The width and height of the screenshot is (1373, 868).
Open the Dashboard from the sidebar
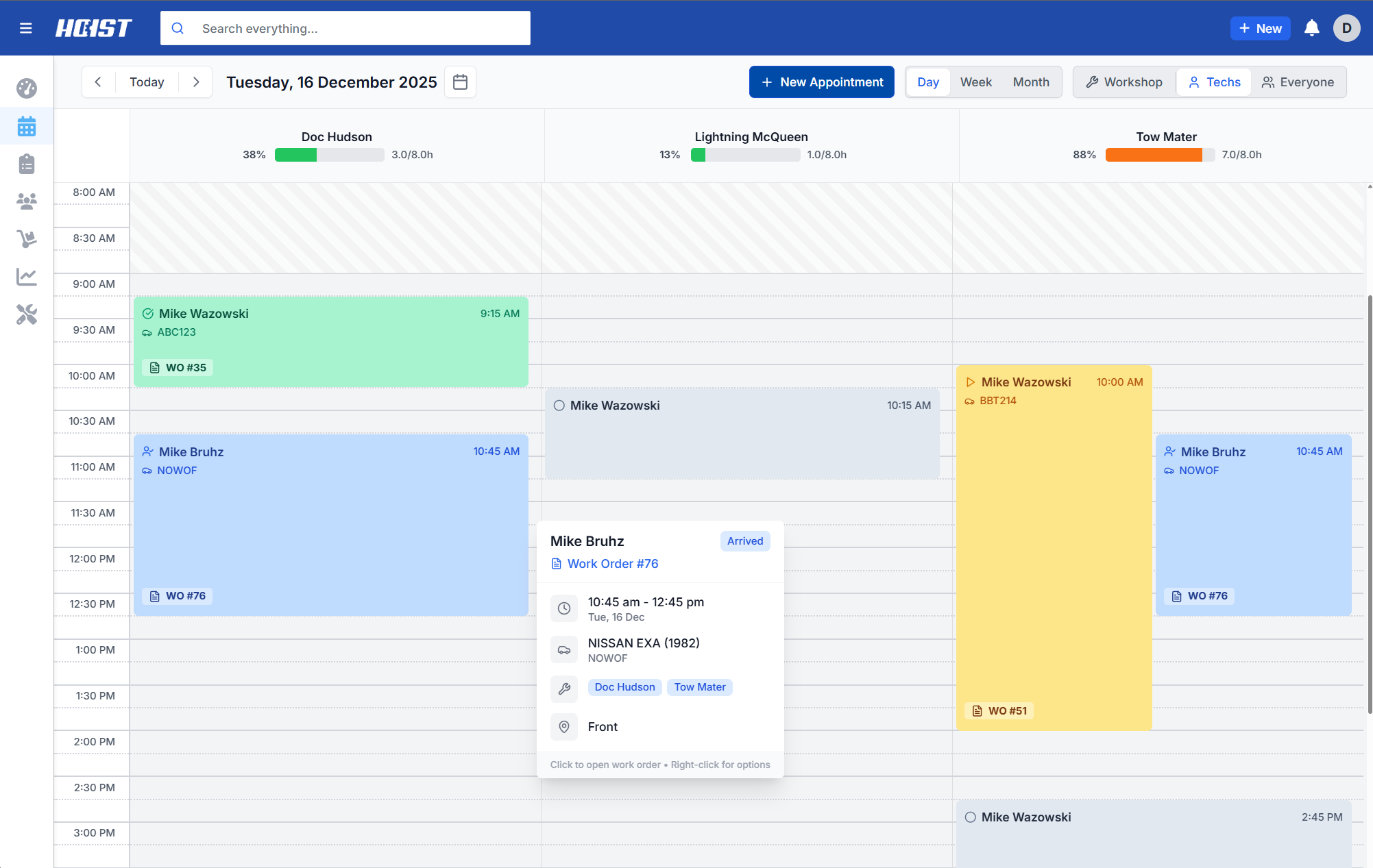click(26, 88)
